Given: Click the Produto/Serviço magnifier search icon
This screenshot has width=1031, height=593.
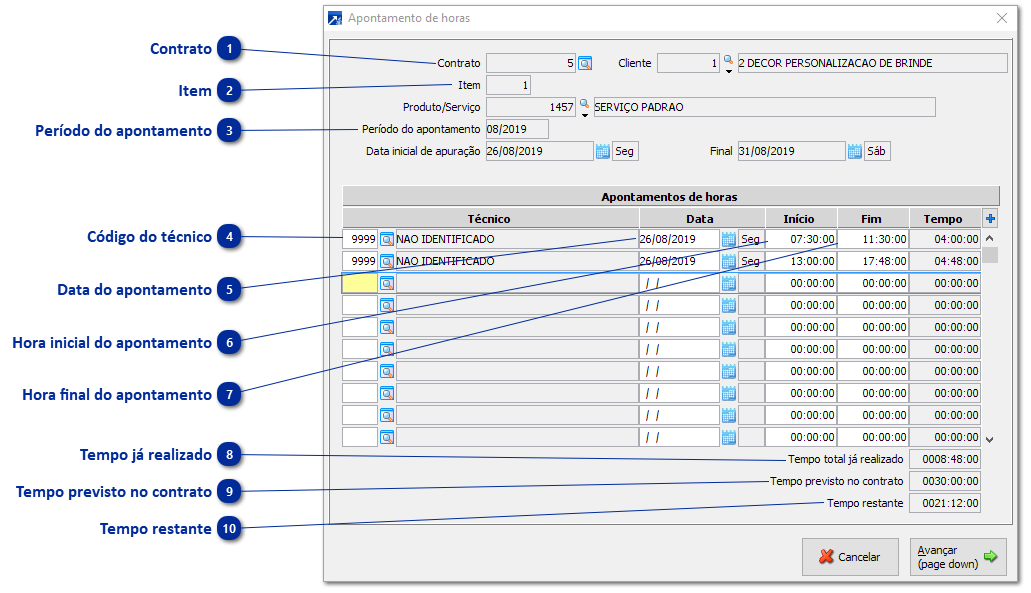Looking at the screenshot, I should 584,104.
